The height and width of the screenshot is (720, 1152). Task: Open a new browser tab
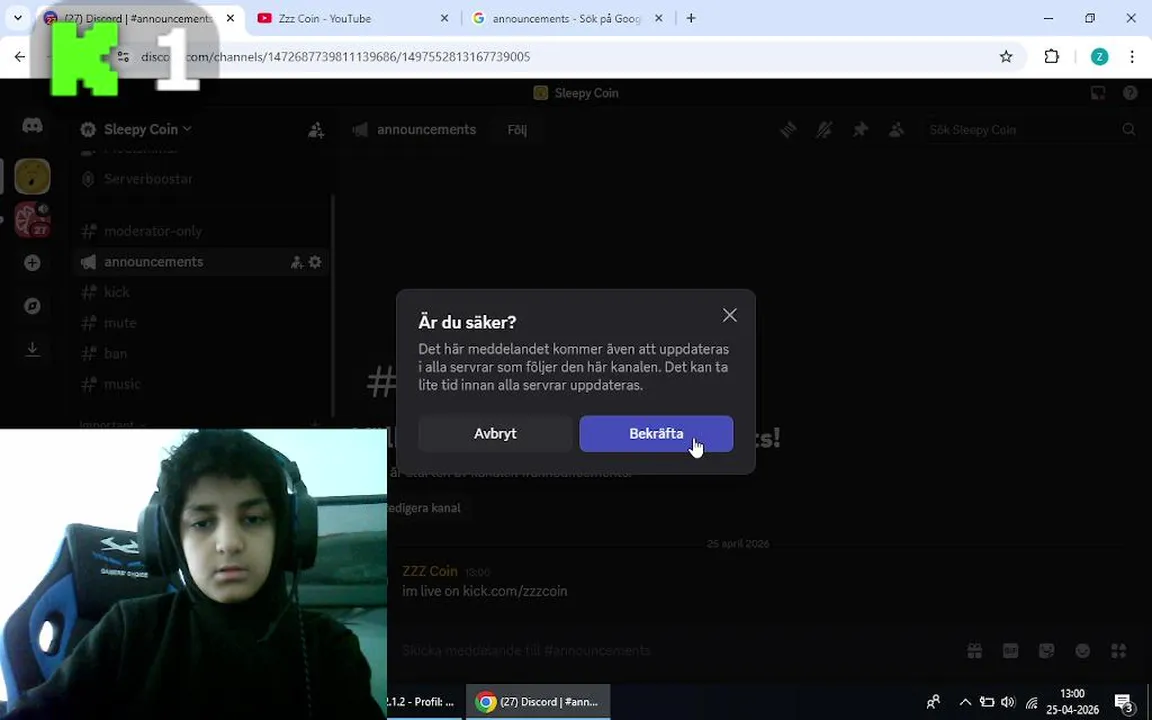click(x=691, y=18)
